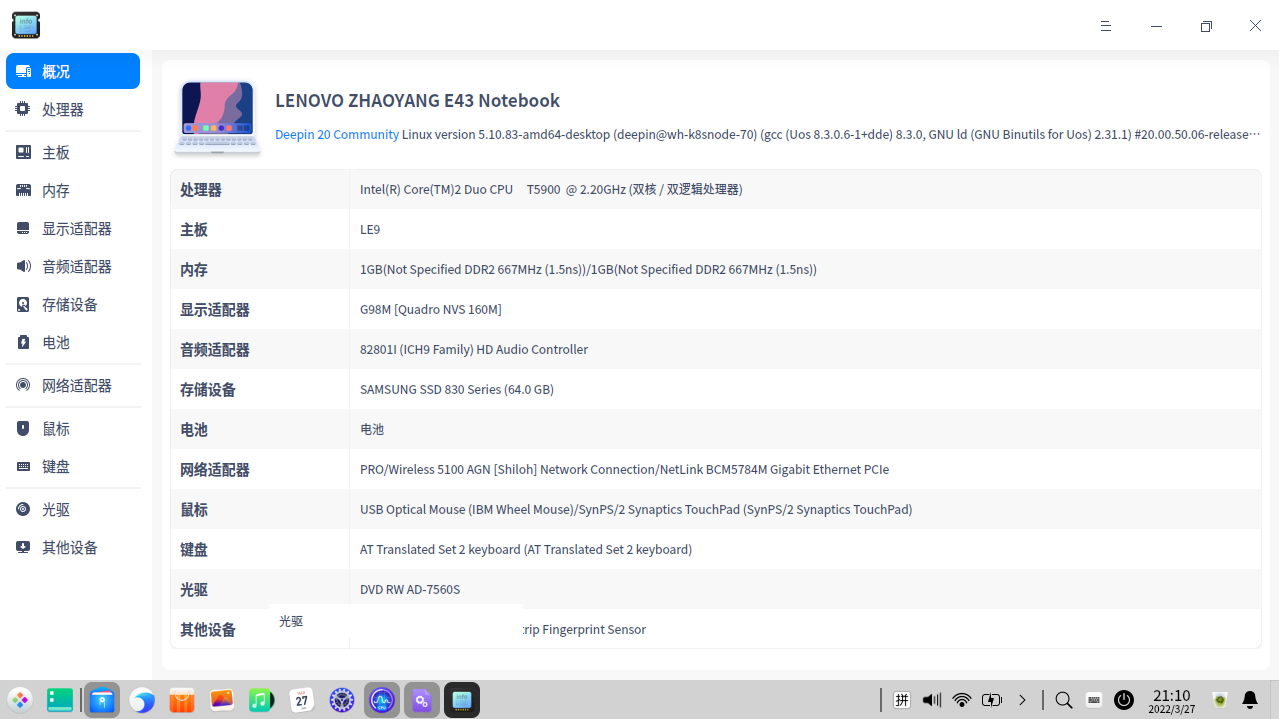The image size is (1279, 719).
Task: Open 音频适配器 audio adapter in sidebar
Action: 73,266
